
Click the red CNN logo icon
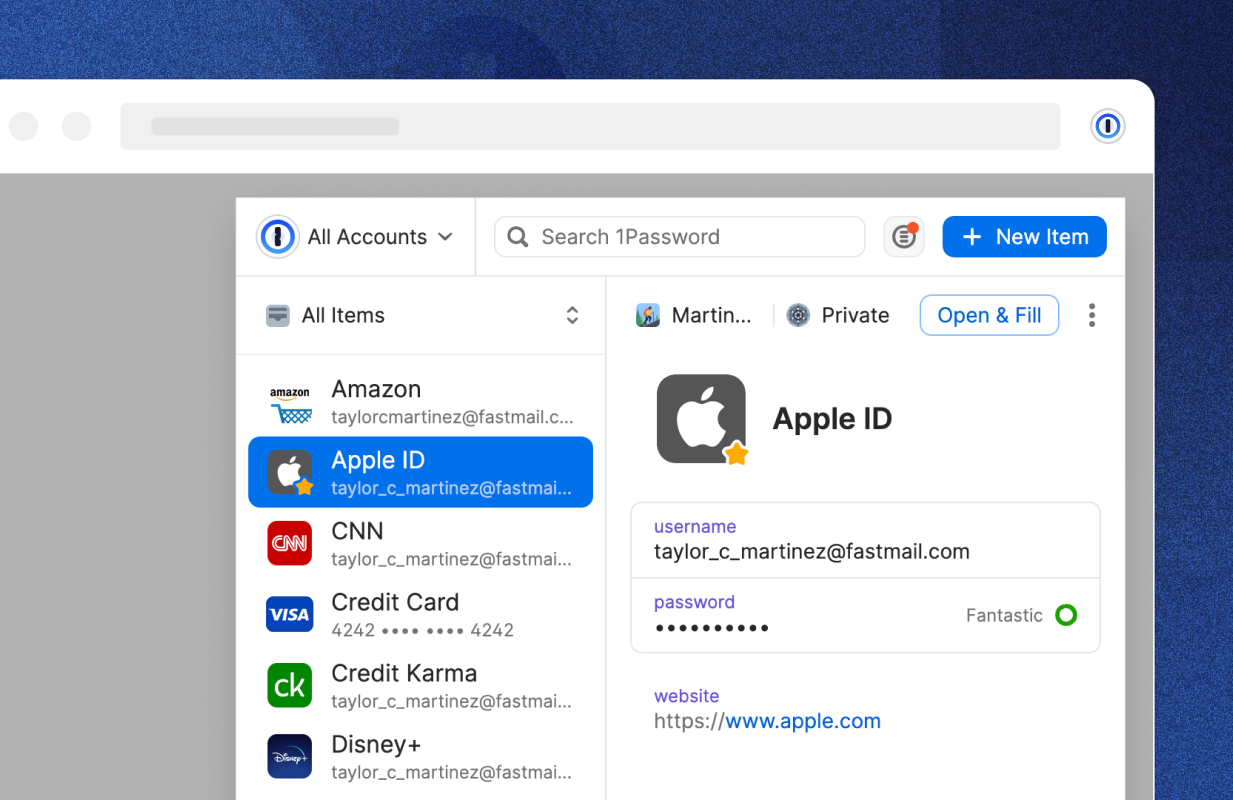point(290,543)
